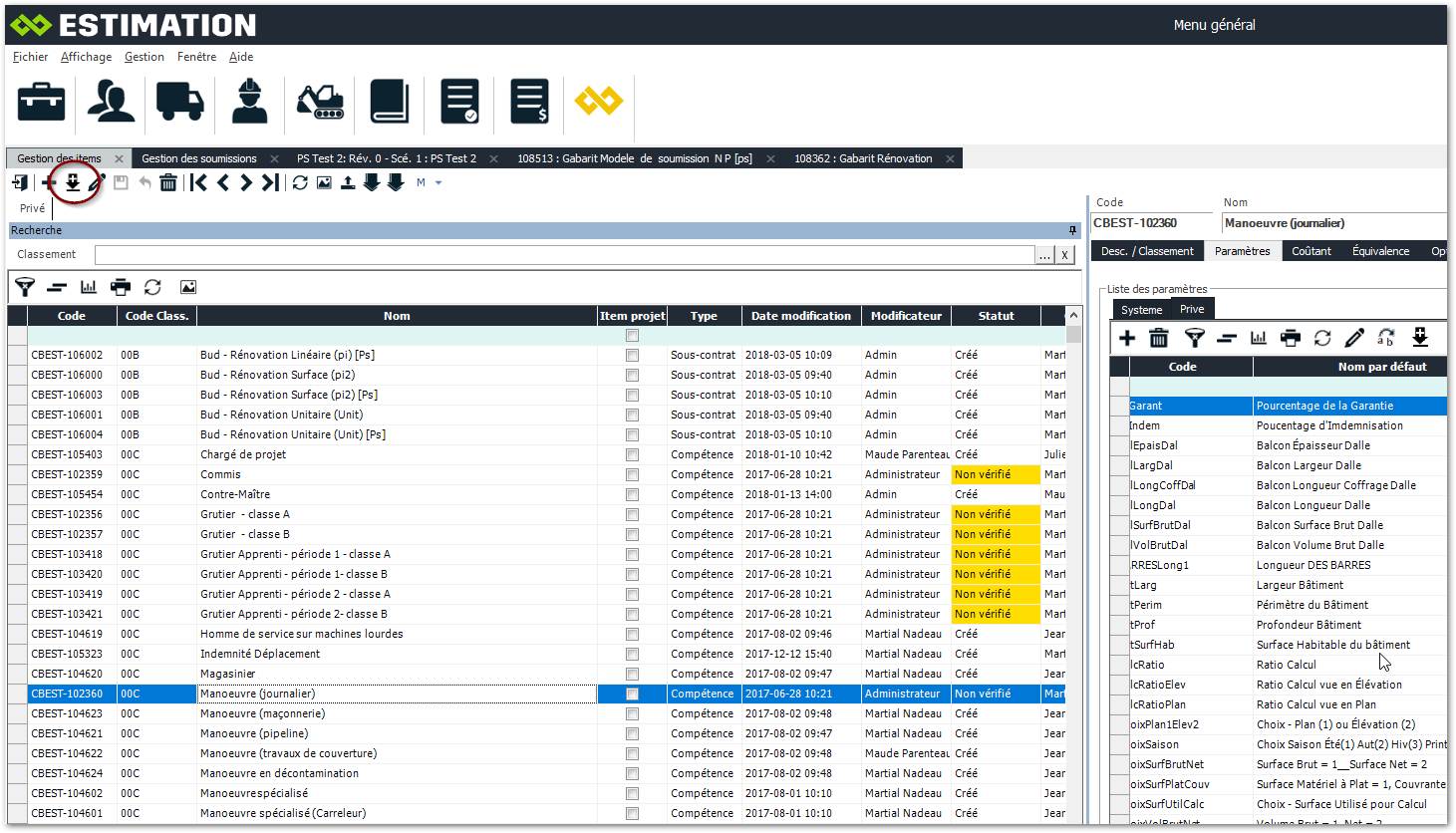
Task: Switch to the Coûtant tab
Action: point(1310,251)
